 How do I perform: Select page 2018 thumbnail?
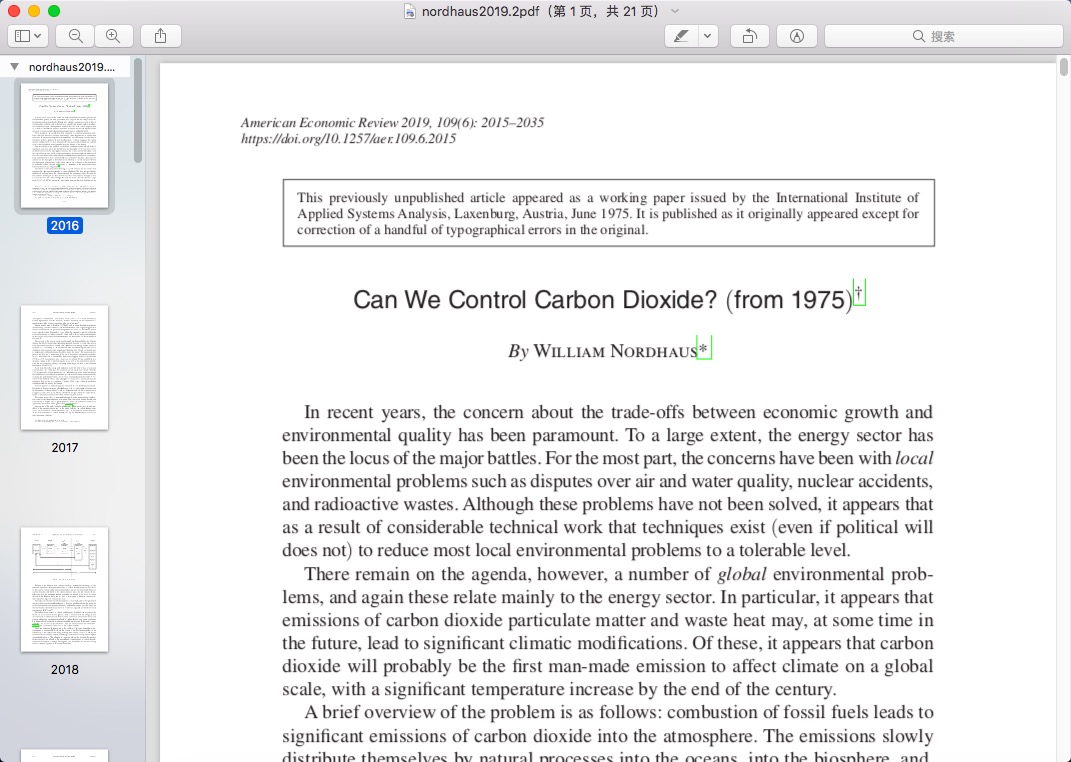64,589
